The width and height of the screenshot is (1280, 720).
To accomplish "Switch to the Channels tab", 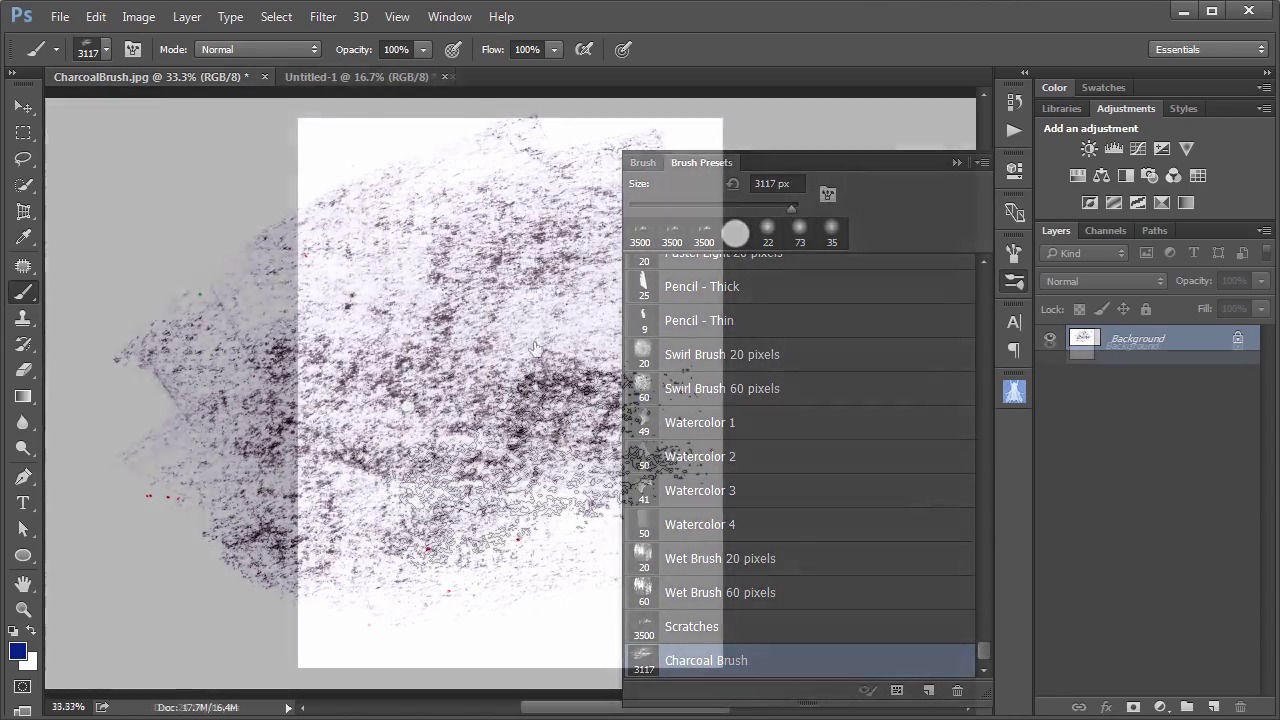I will 1105,231.
